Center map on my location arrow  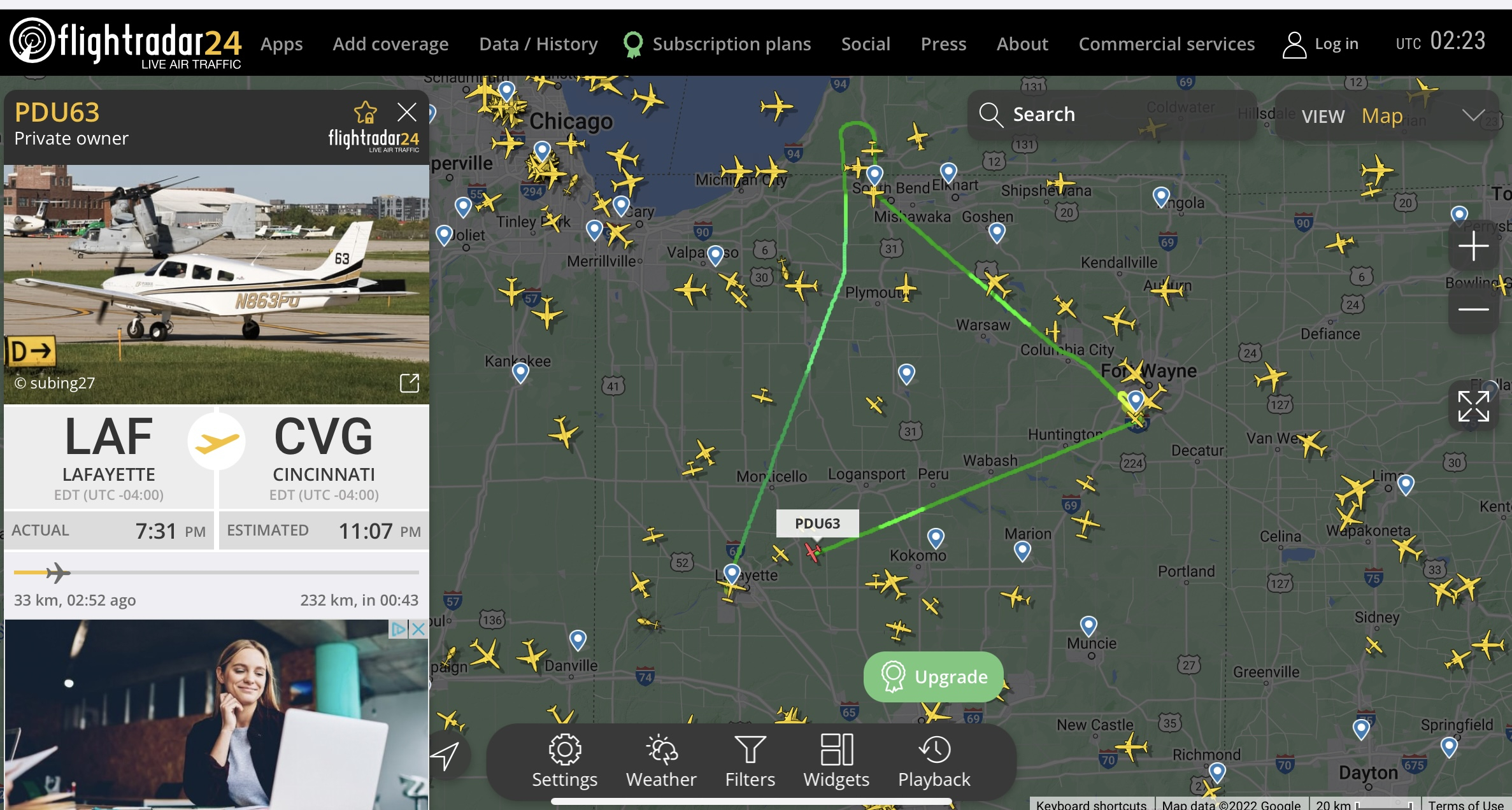[x=446, y=756]
